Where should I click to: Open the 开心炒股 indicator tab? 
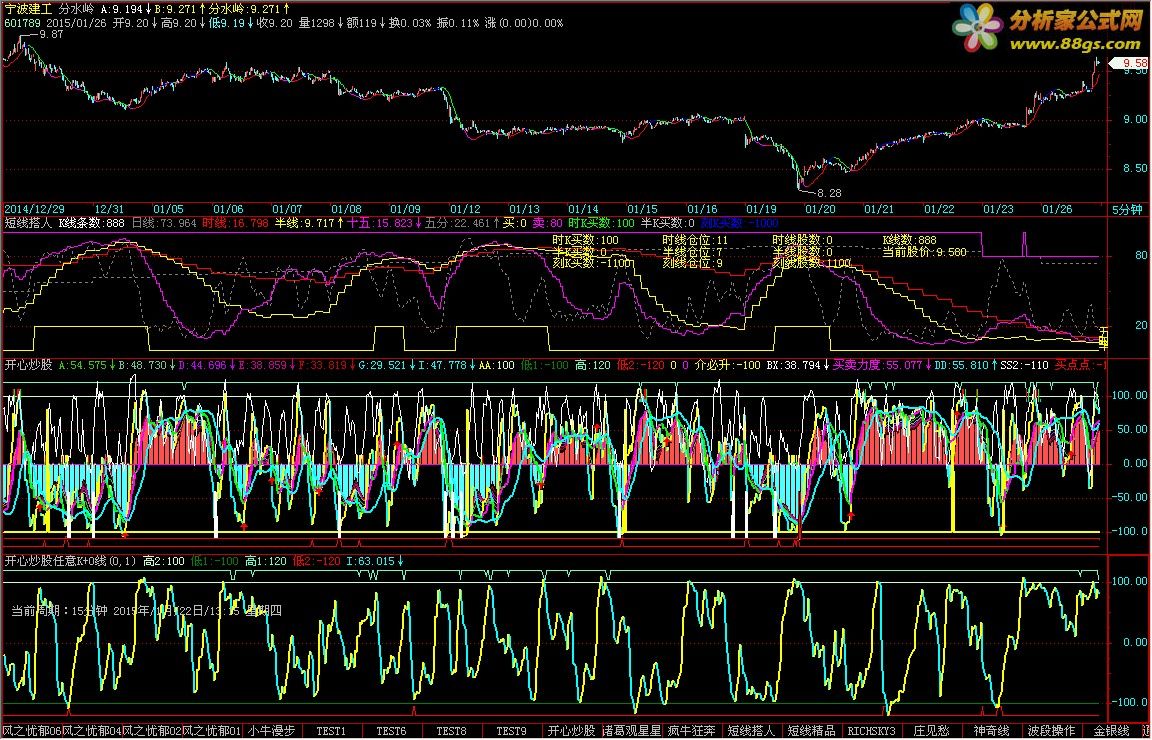point(572,731)
